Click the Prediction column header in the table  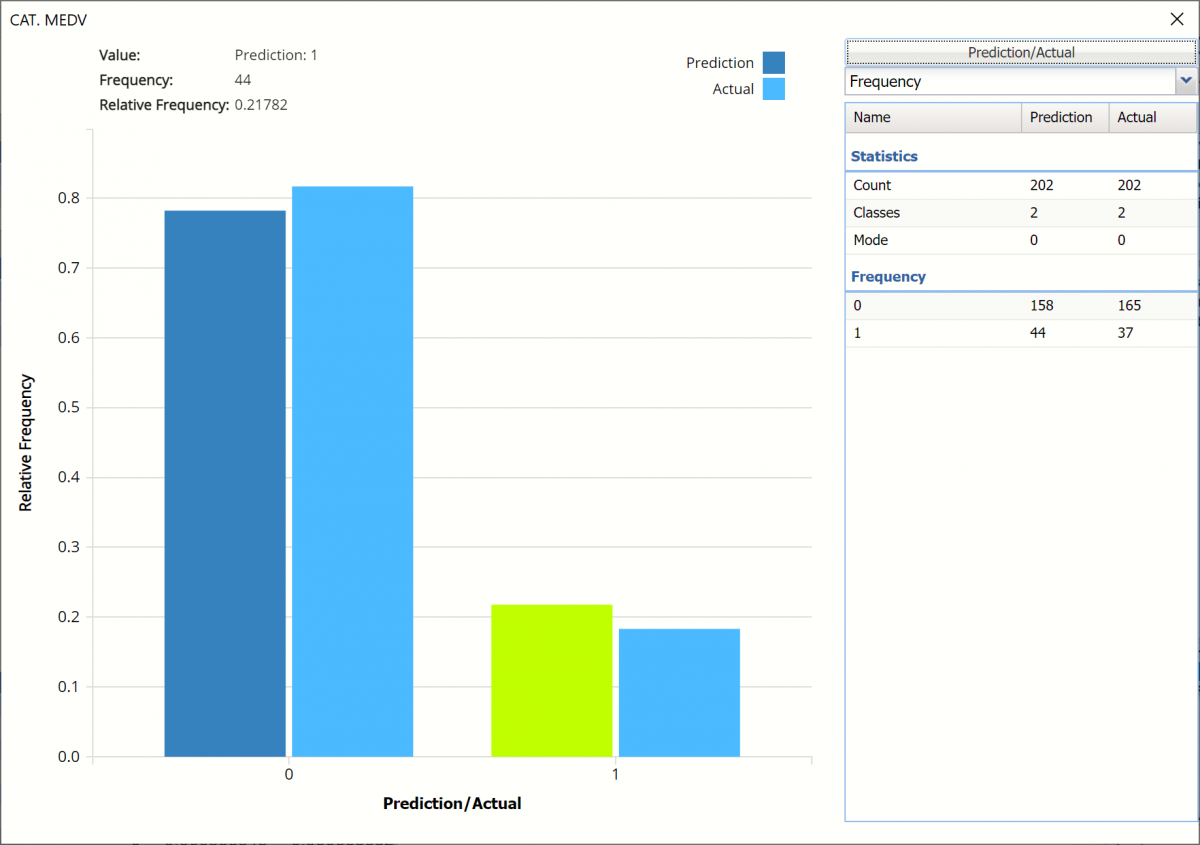click(1064, 118)
